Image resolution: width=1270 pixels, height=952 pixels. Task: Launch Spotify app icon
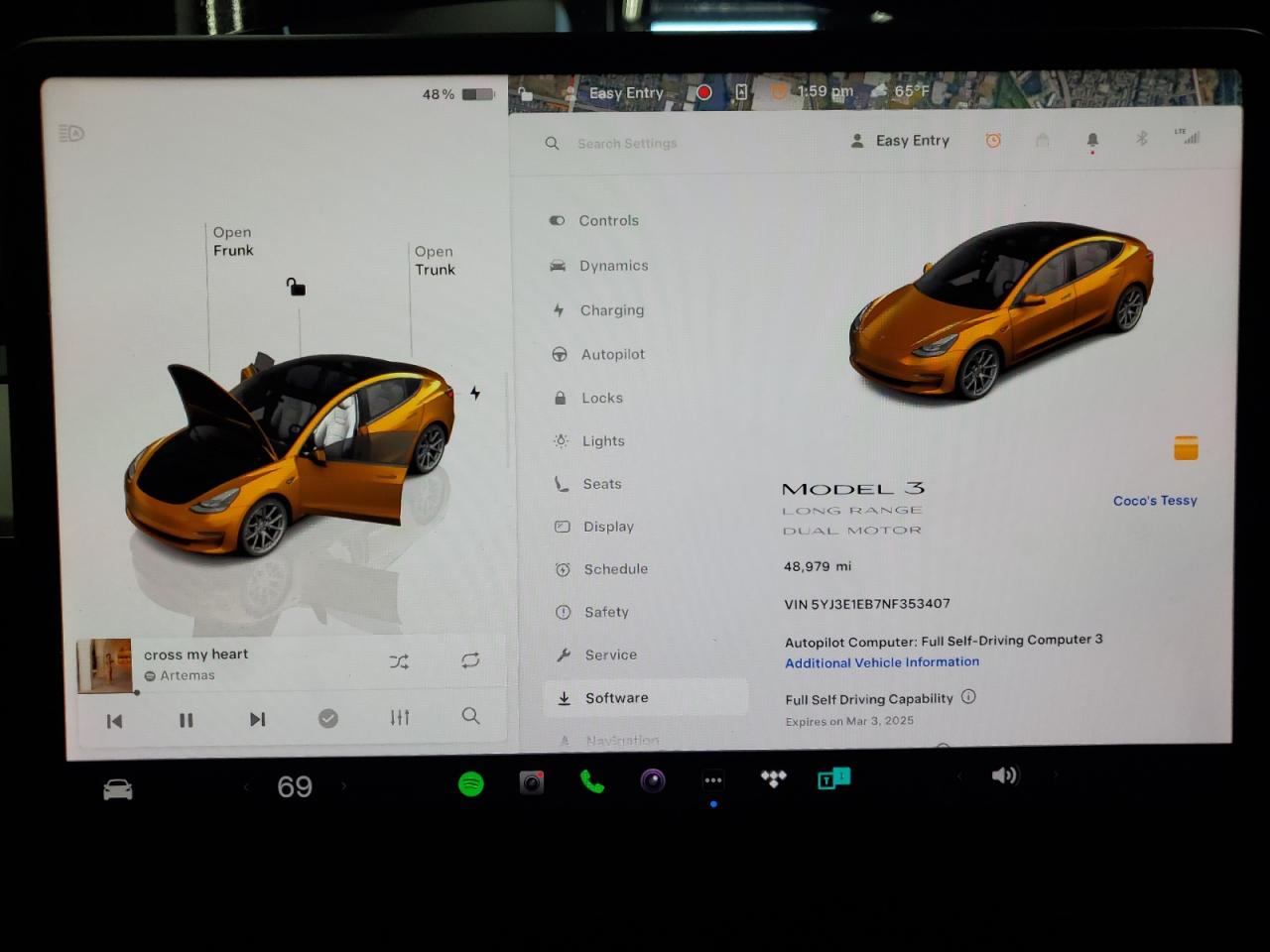tap(471, 784)
